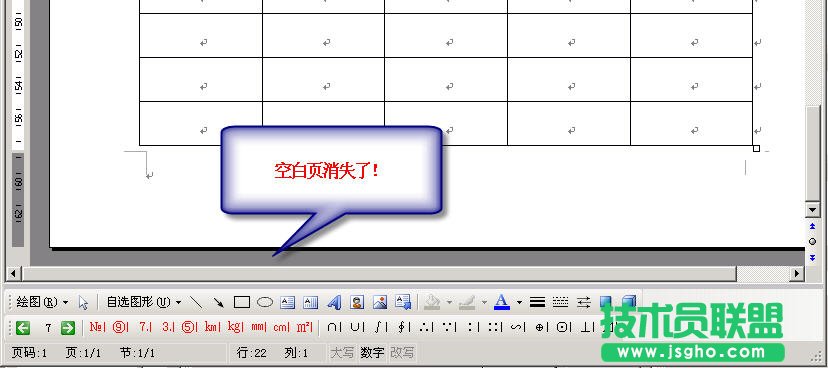
Task: Click symbol page number 7 field
Action: (48, 328)
